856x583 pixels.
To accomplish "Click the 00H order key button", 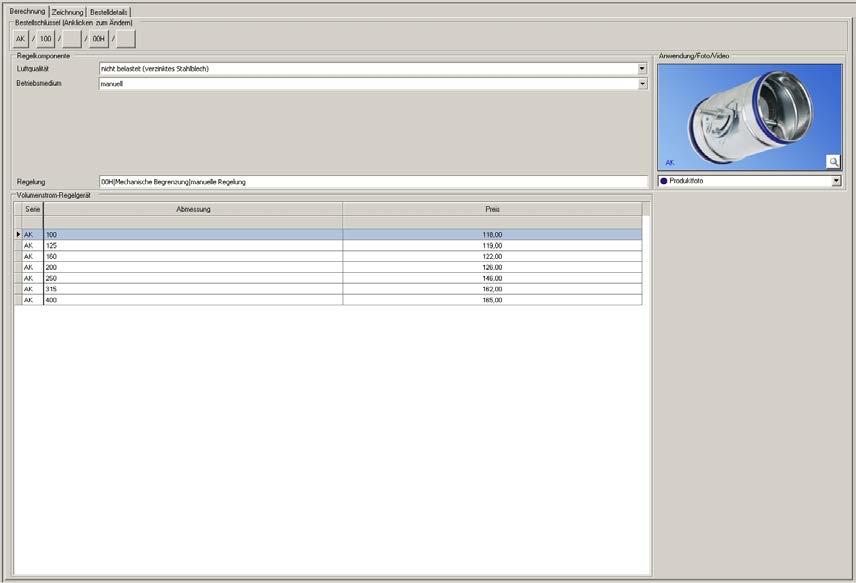I will tap(99, 39).
